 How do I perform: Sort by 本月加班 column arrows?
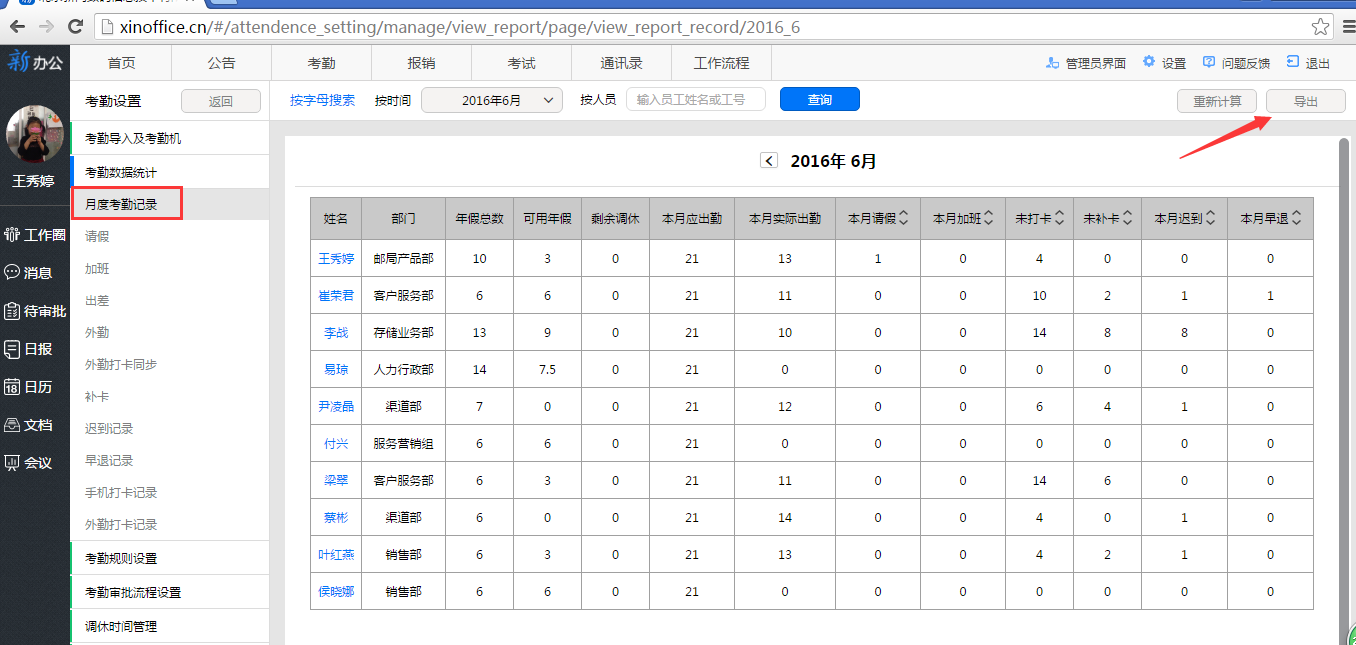(989, 218)
